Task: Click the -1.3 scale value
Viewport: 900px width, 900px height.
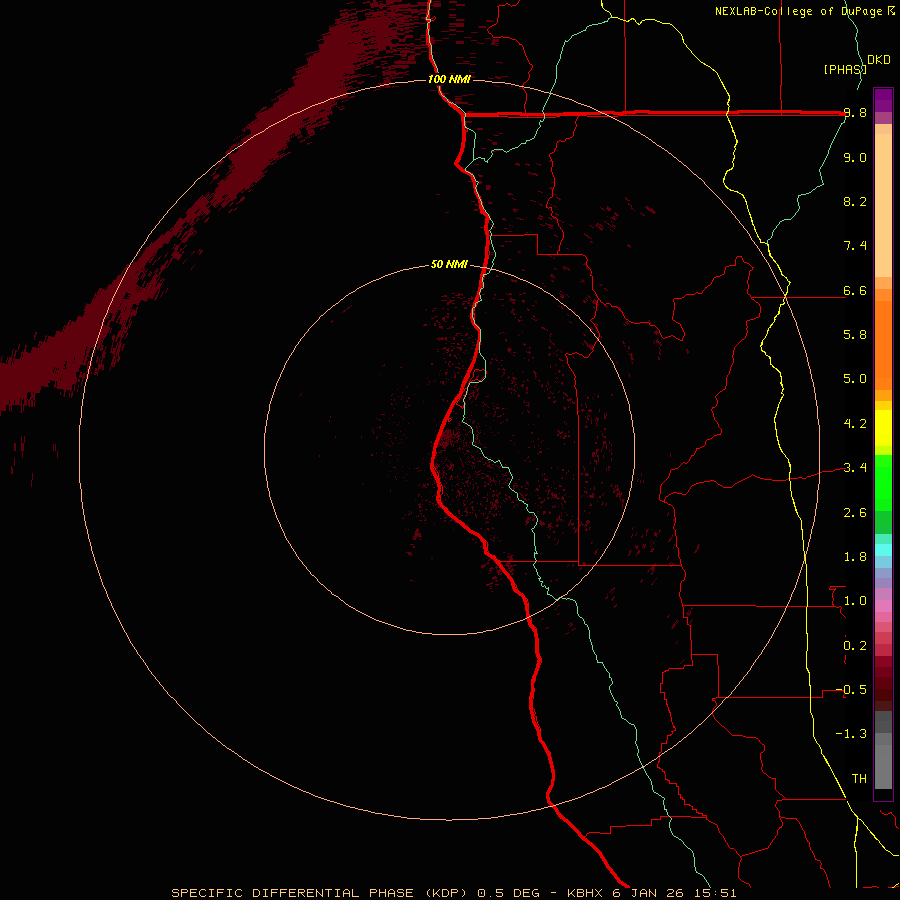Action: coord(851,734)
